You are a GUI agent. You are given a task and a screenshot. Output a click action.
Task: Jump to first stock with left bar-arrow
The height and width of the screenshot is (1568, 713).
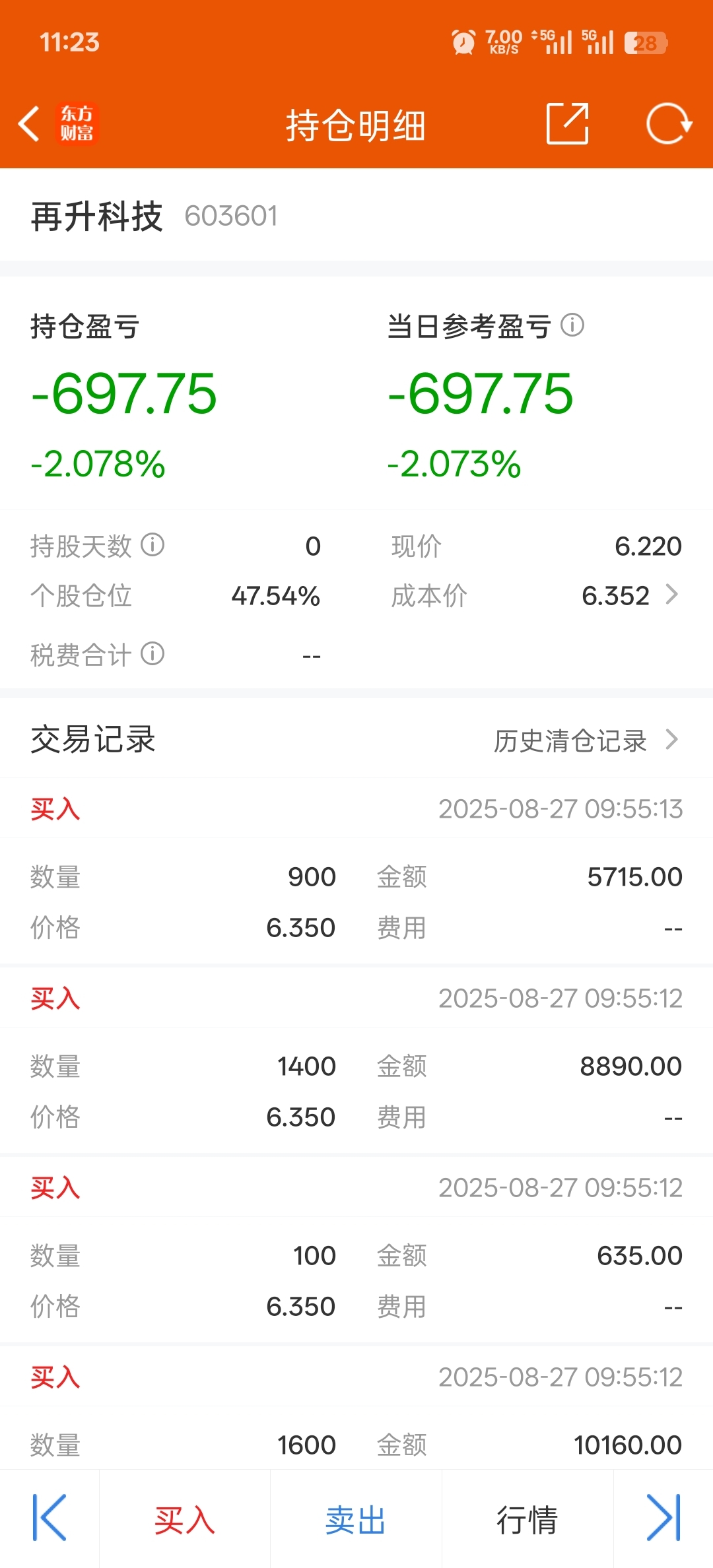(50, 1517)
